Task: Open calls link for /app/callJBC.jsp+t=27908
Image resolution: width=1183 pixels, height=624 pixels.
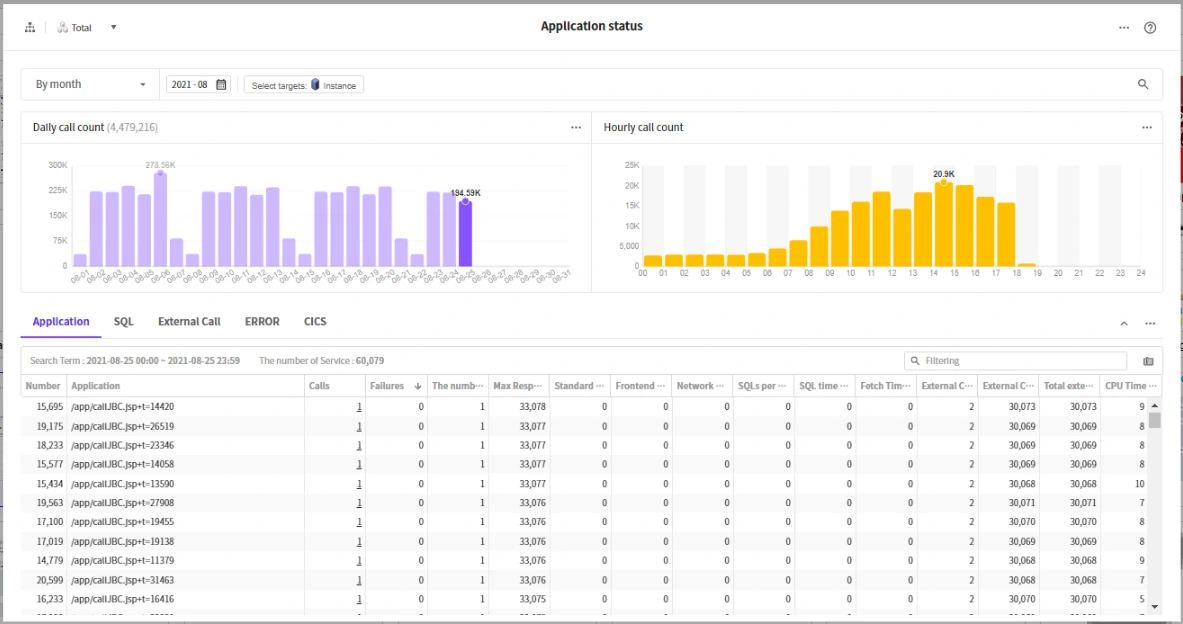Action: coord(359,503)
